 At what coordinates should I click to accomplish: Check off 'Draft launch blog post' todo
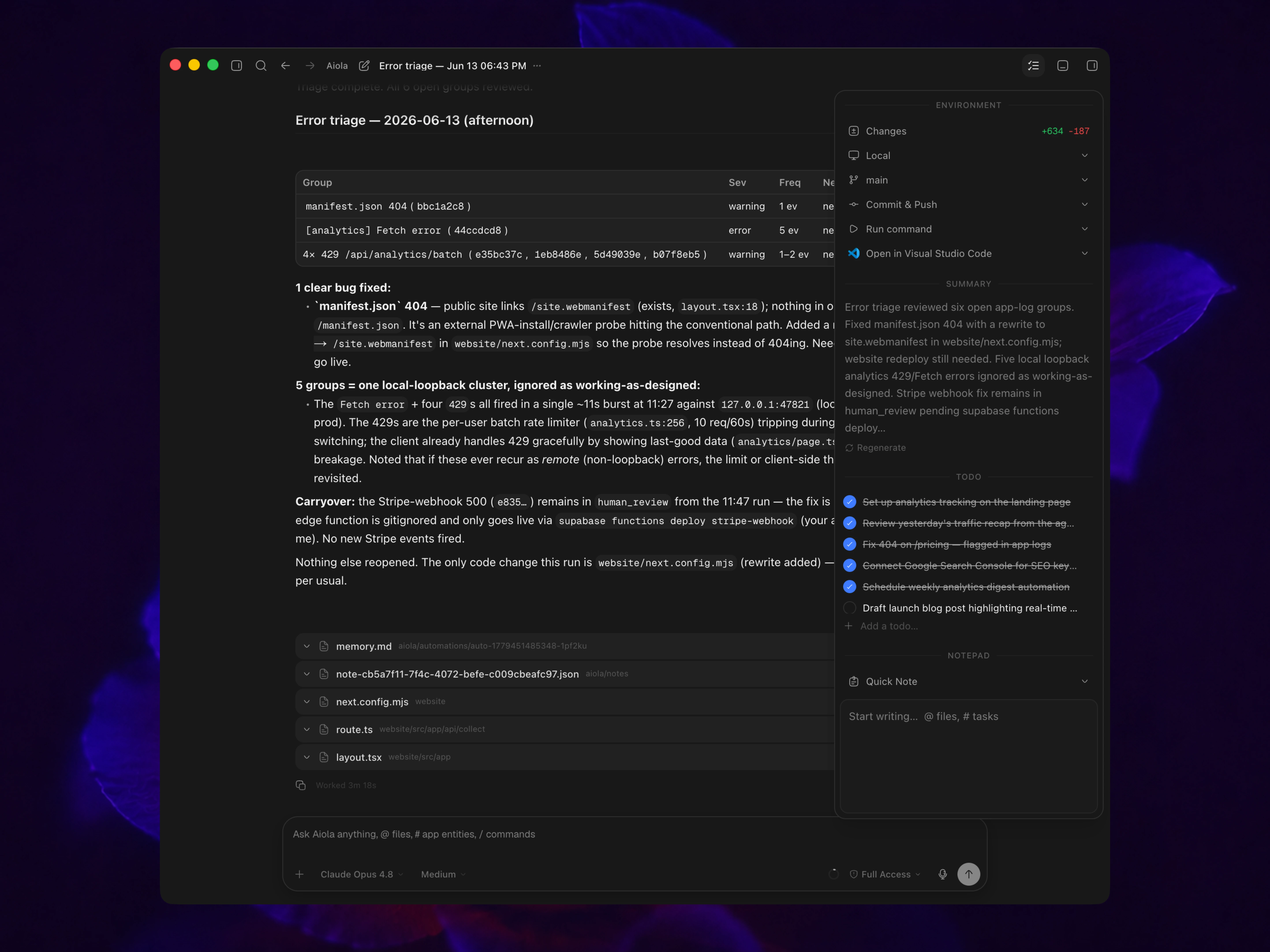[x=850, y=608]
